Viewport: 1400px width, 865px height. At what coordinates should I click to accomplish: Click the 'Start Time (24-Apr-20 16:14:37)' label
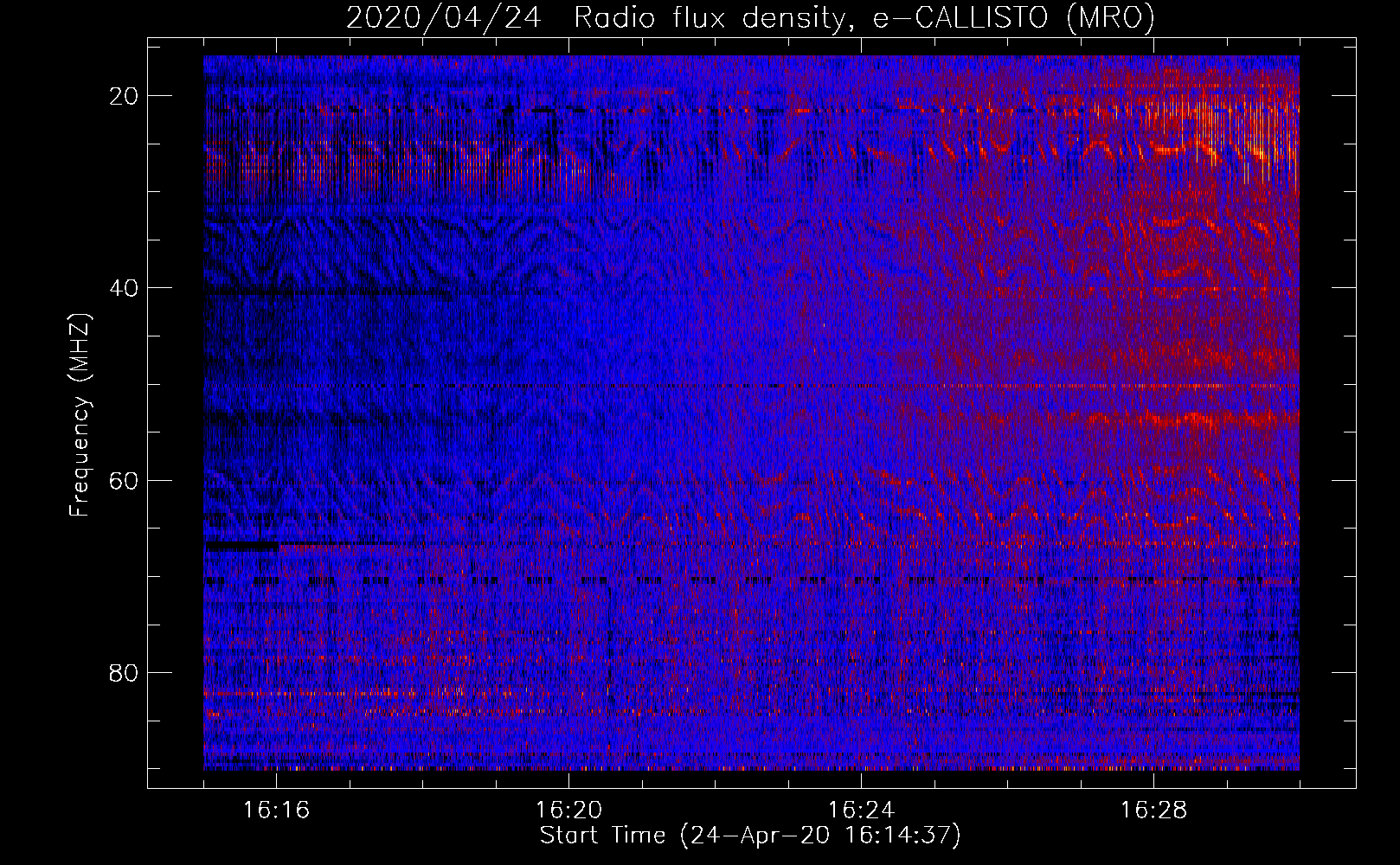(x=750, y=836)
